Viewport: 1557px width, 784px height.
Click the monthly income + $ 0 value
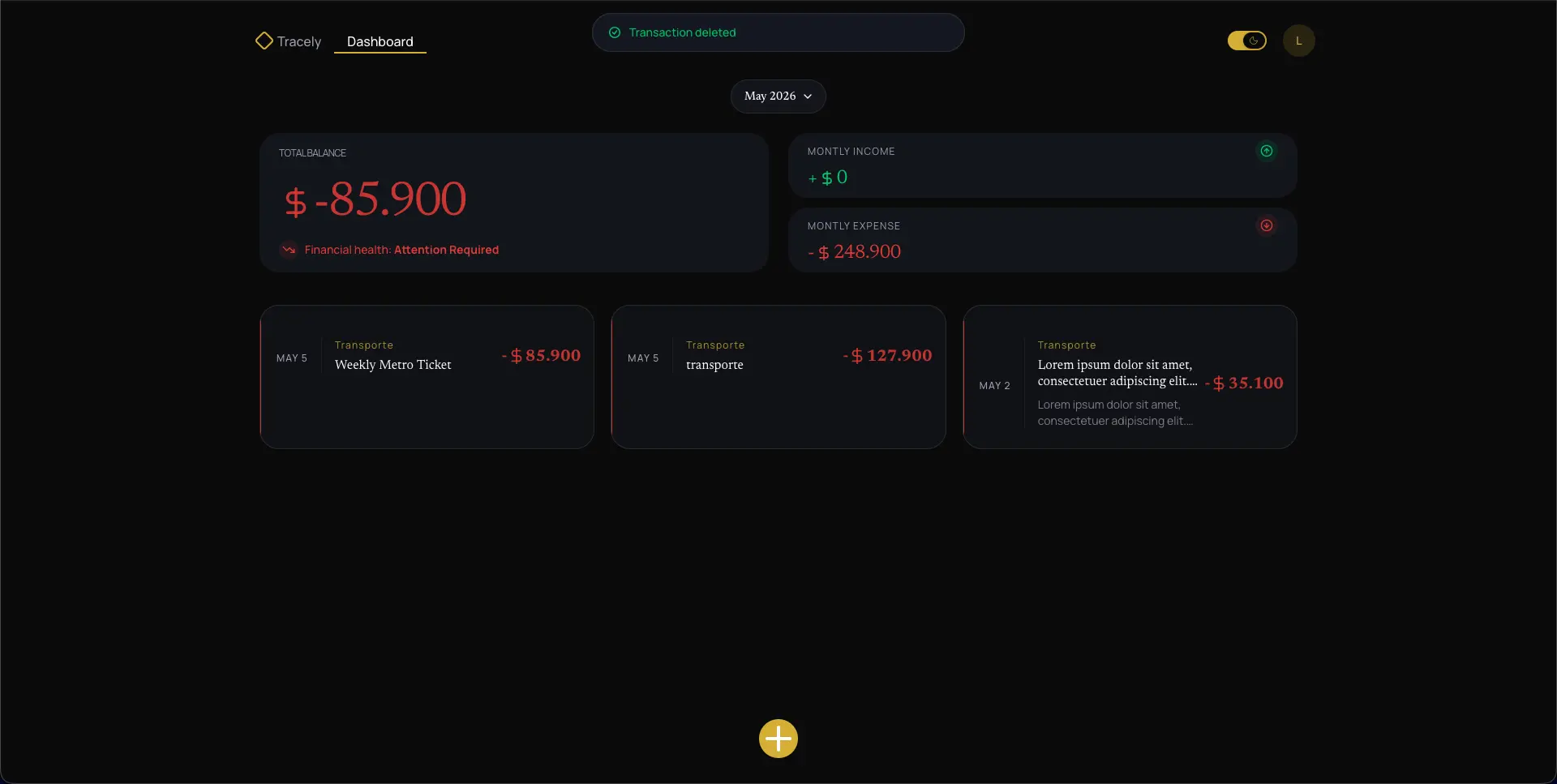pos(828,178)
